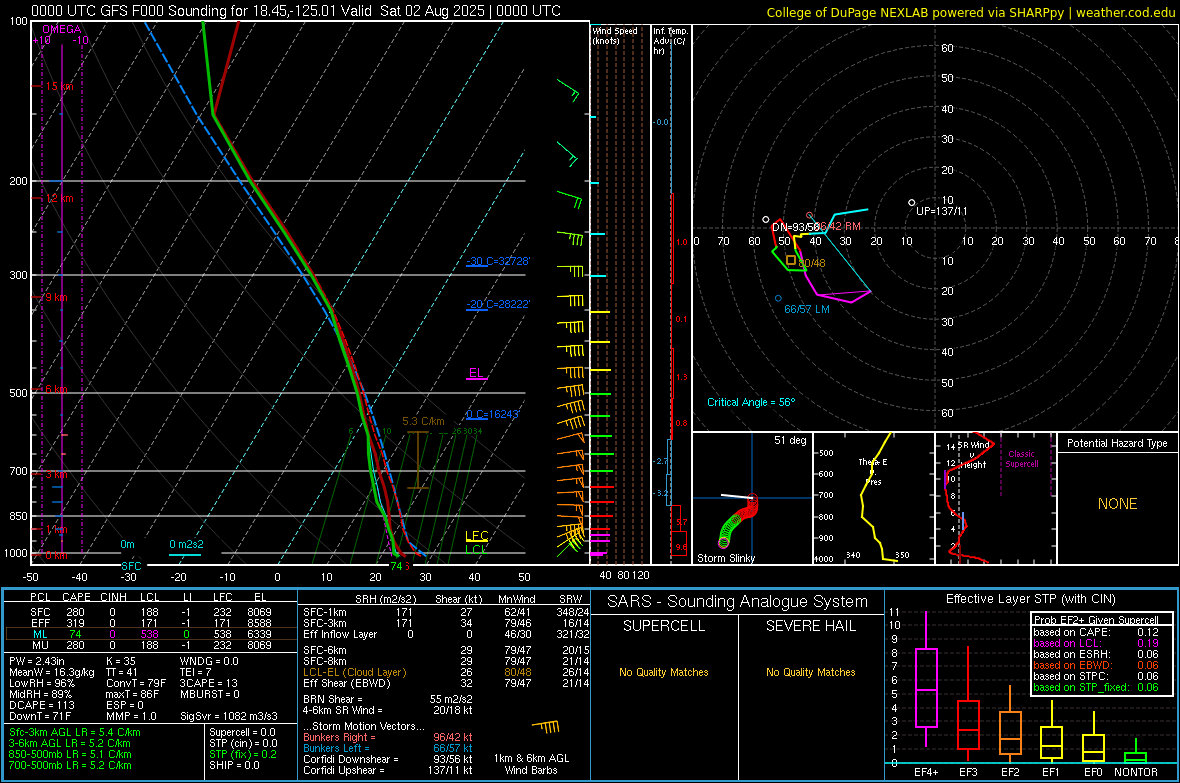The height and width of the screenshot is (783, 1180).
Task: Click the Storm Slinky caption
Action: [x=725, y=558]
